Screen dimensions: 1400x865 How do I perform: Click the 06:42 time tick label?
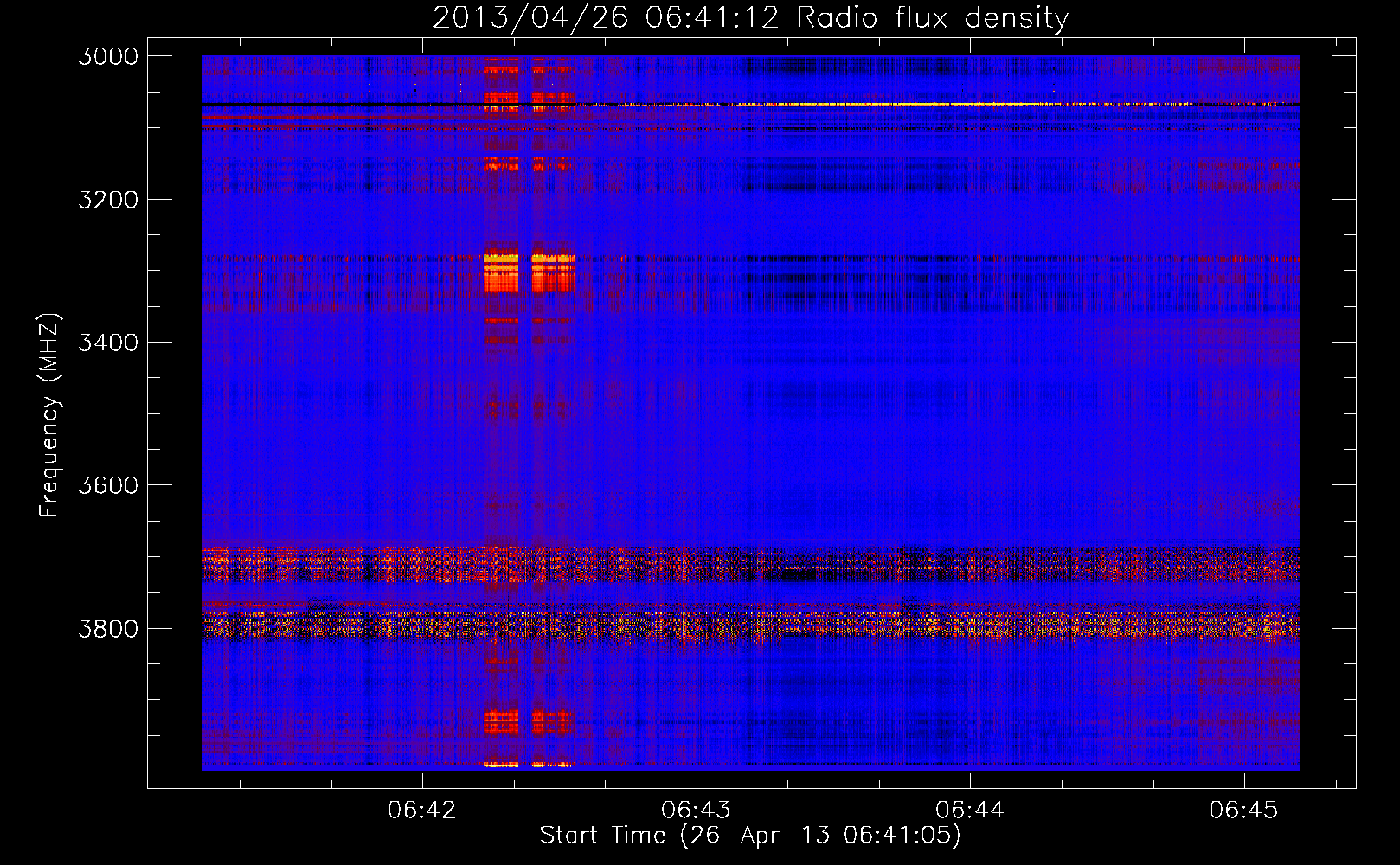(x=422, y=810)
